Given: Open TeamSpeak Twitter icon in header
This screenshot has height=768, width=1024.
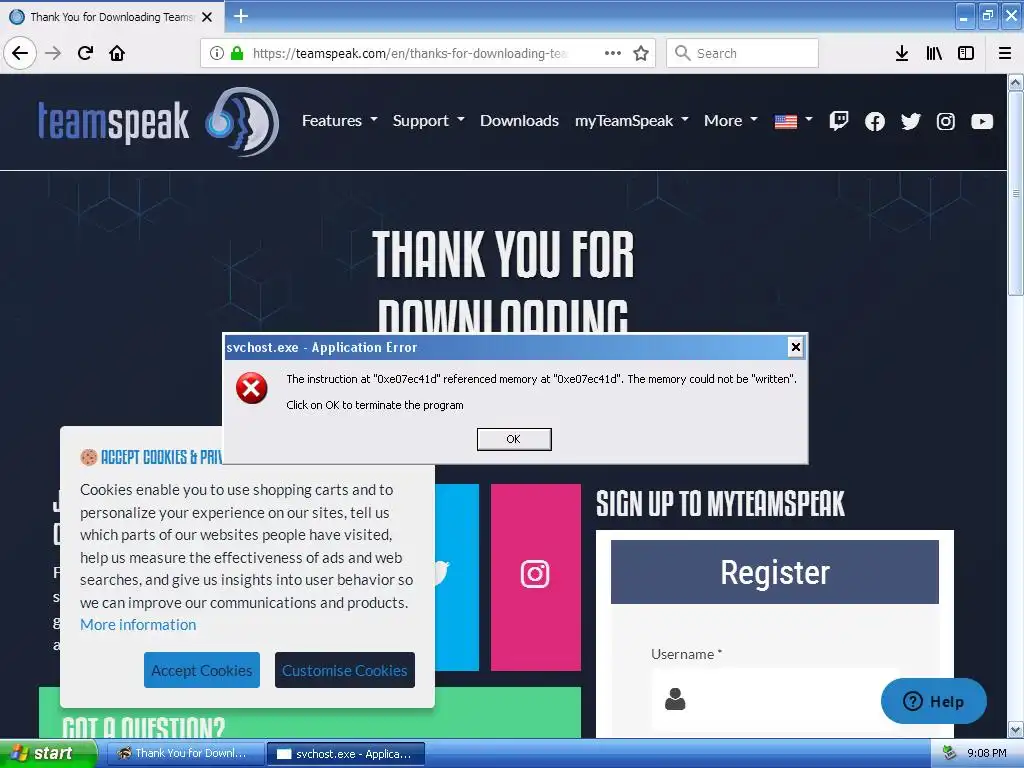Looking at the screenshot, I should (x=910, y=121).
